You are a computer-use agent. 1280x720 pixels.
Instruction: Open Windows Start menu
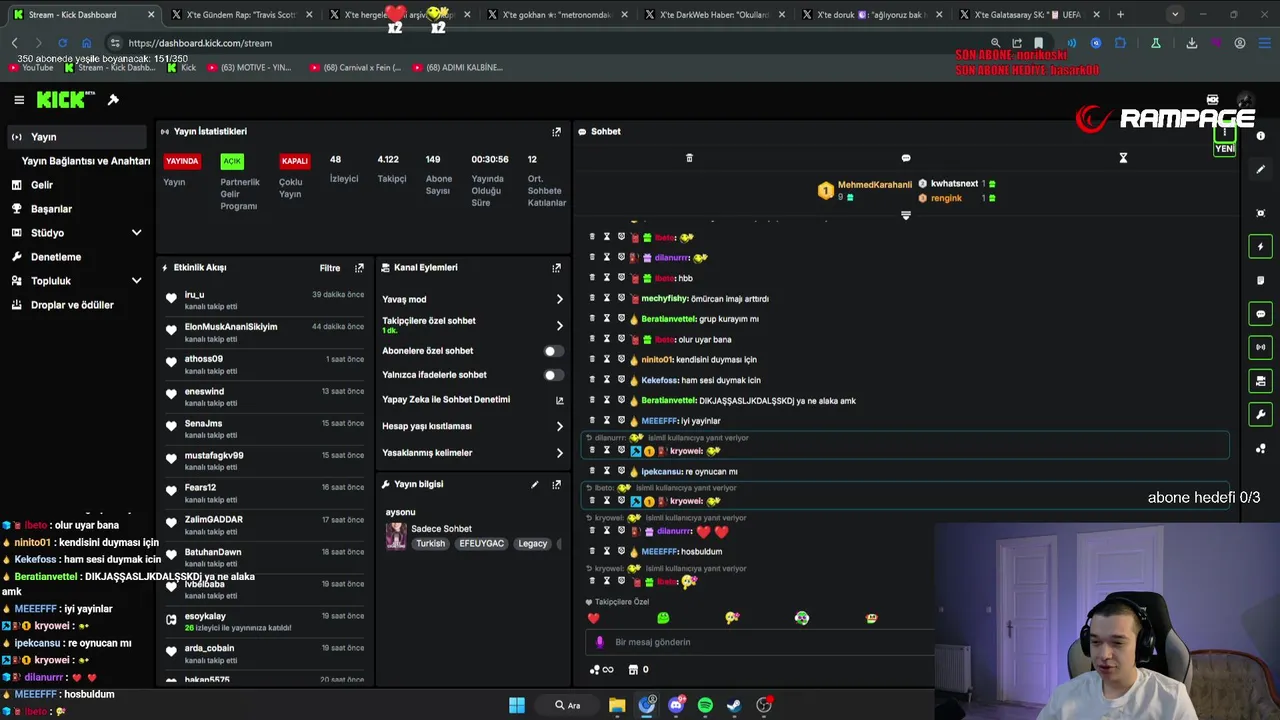click(517, 705)
